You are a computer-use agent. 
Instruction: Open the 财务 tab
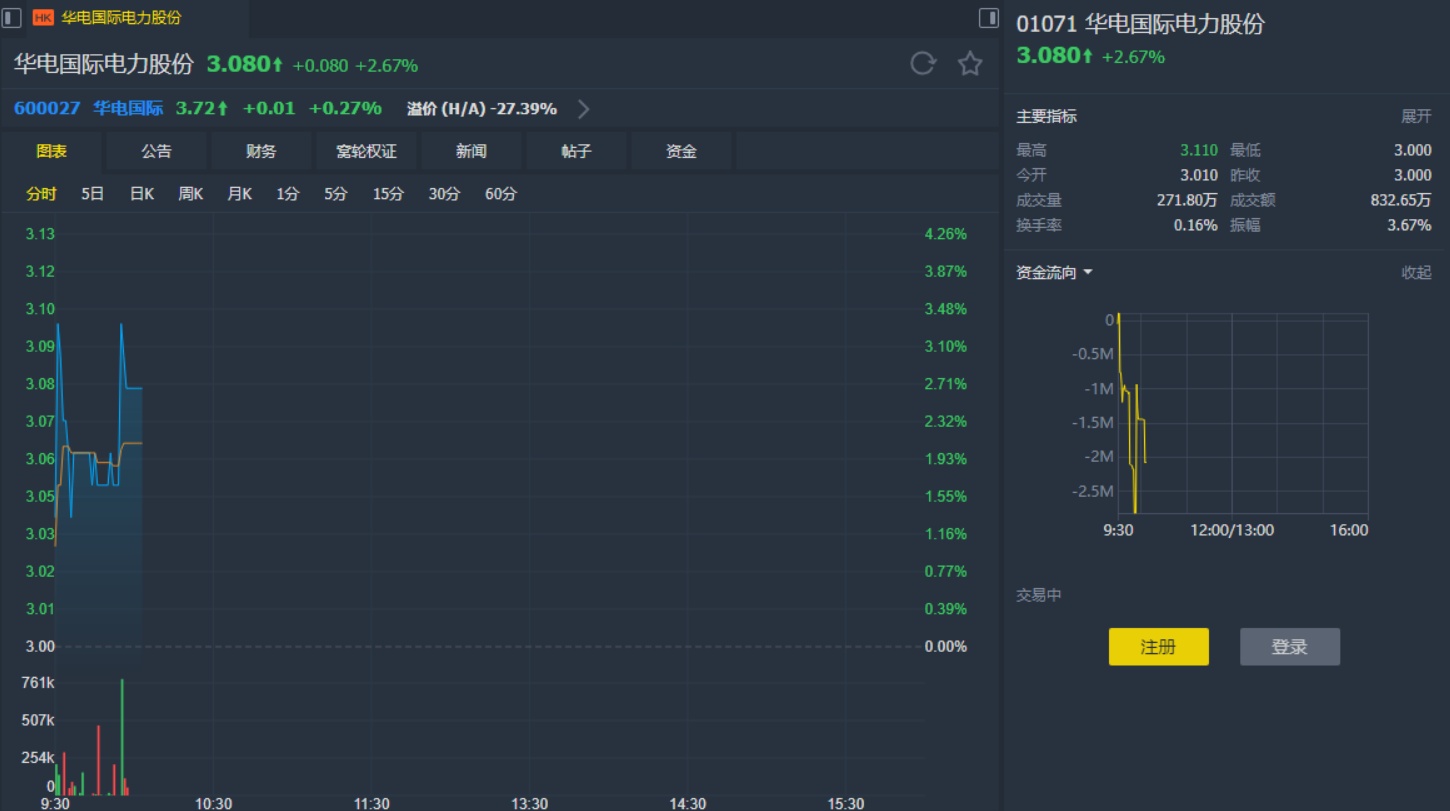click(x=261, y=151)
